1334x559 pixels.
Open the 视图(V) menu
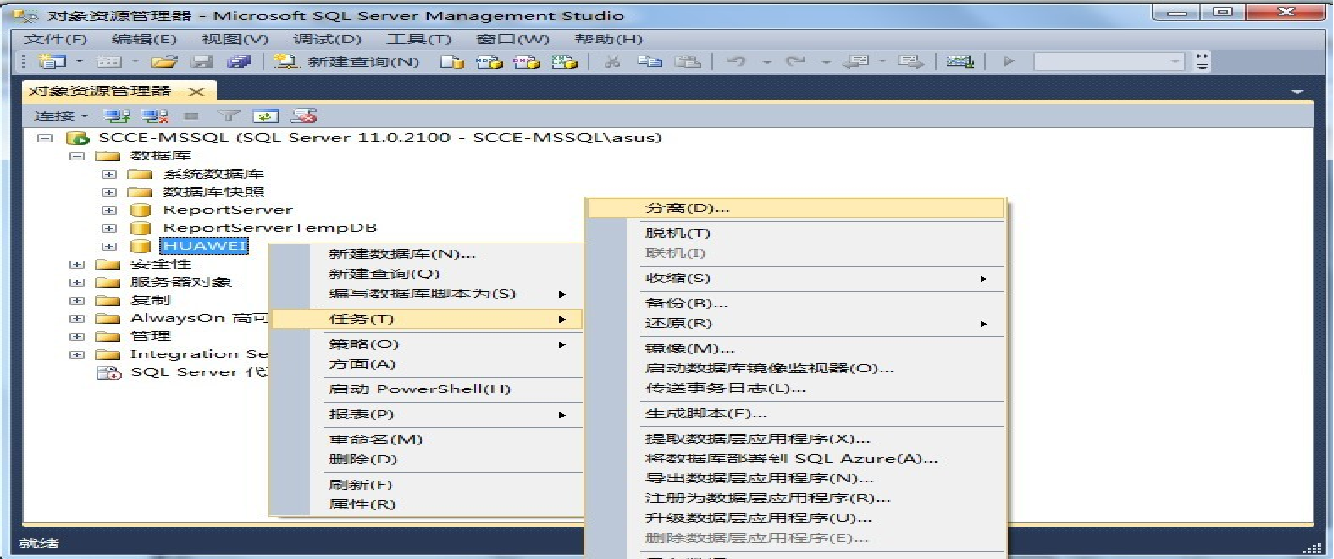click(x=235, y=39)
